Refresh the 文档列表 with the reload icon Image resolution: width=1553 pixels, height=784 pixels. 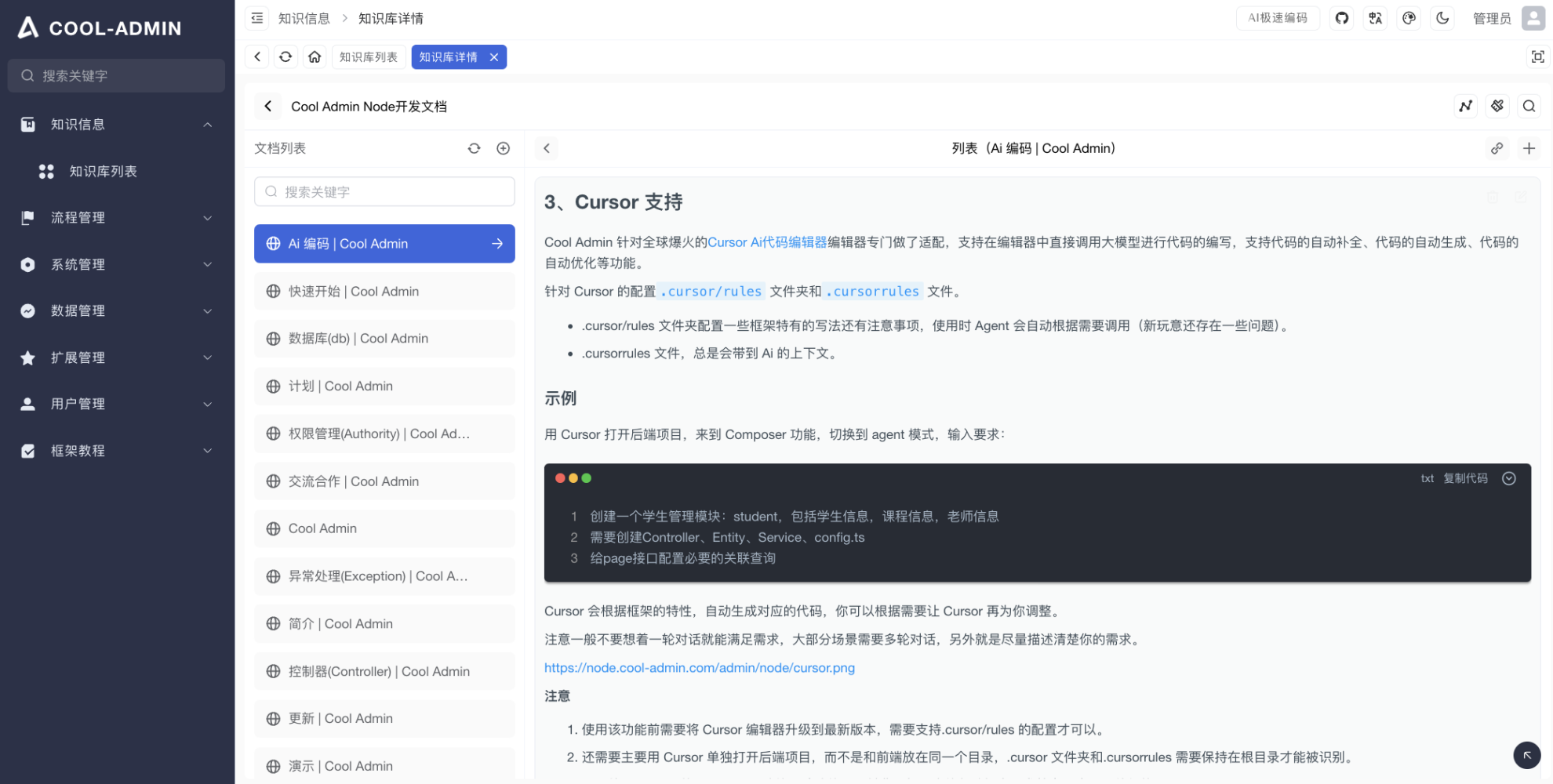click(474, 147)
